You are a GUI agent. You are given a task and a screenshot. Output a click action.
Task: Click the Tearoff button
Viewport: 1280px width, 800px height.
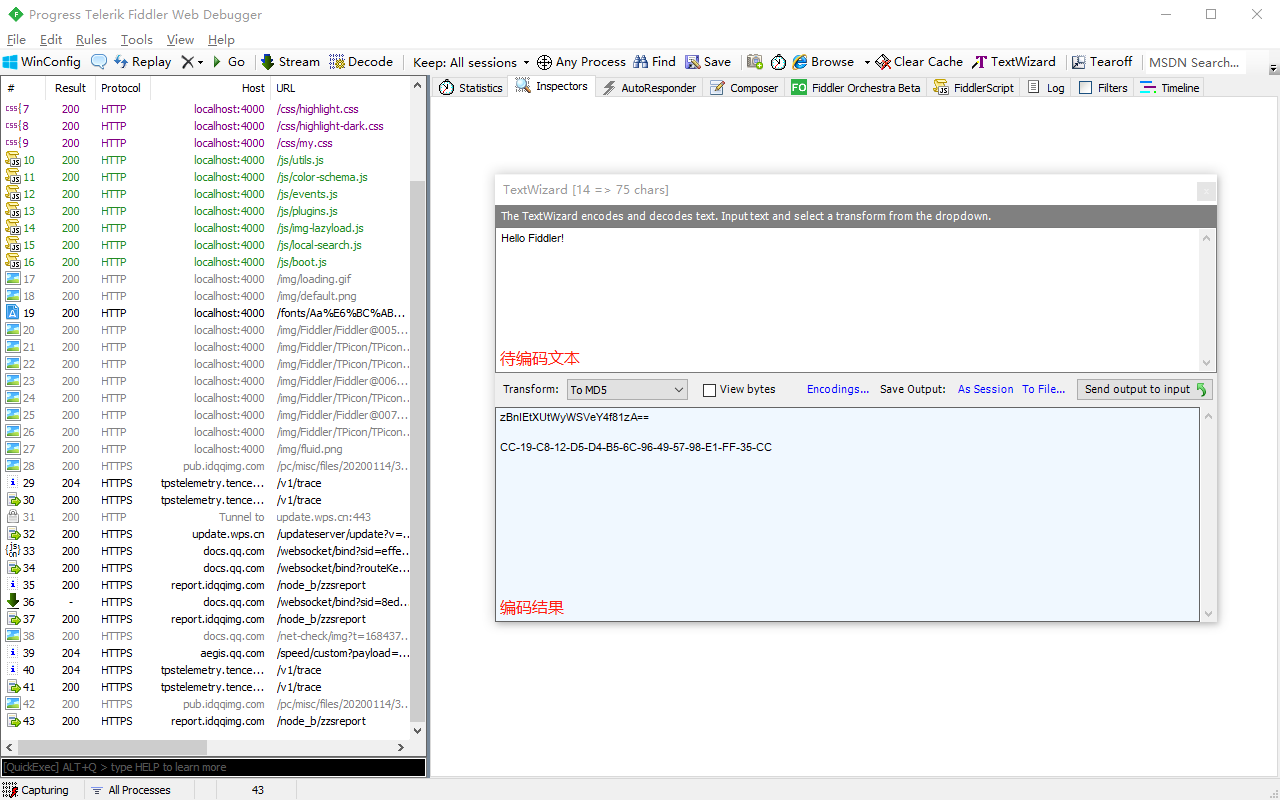pos(1102,62)
